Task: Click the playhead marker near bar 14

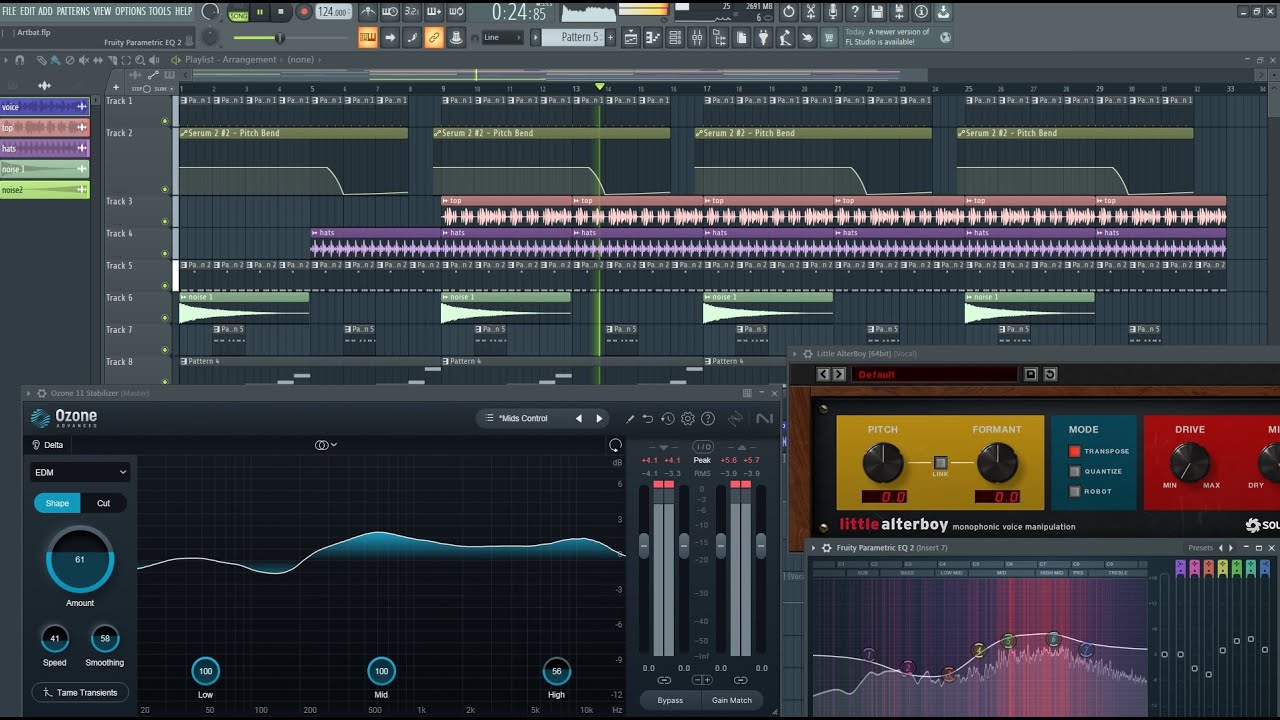Action: pos(600,88)
